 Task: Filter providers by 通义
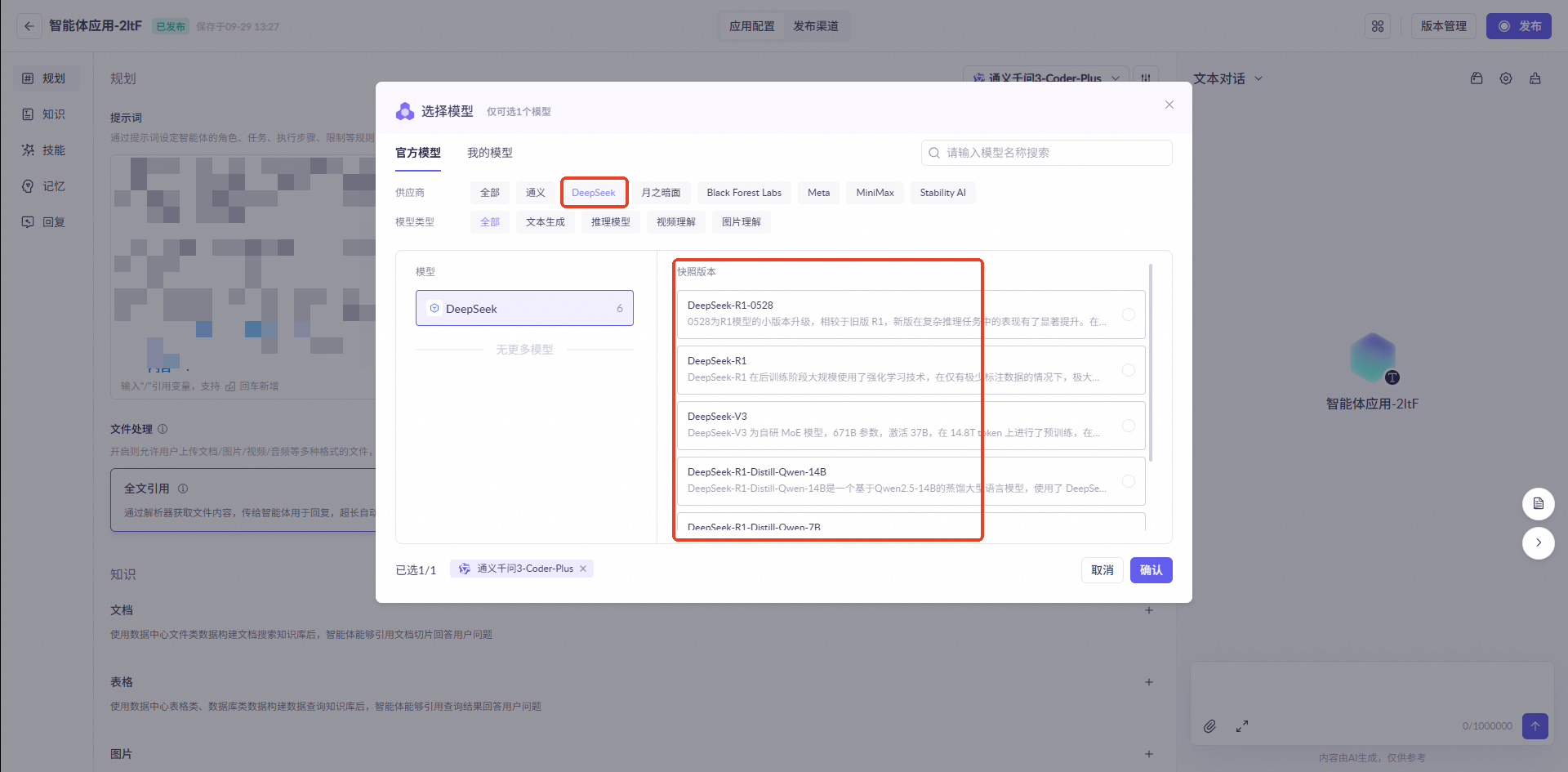click(536, 193)
